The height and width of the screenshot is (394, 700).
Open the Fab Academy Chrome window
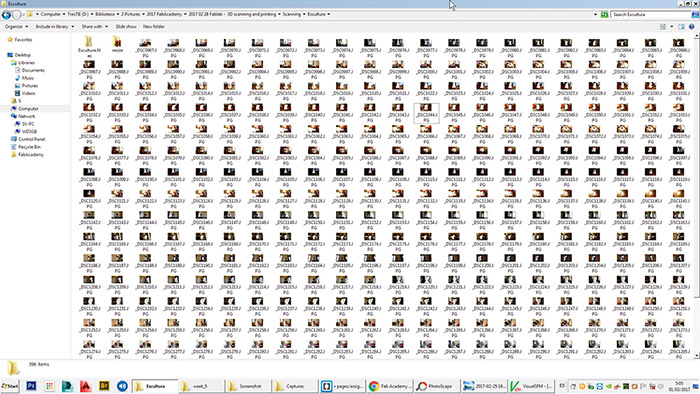pos(388,386)
